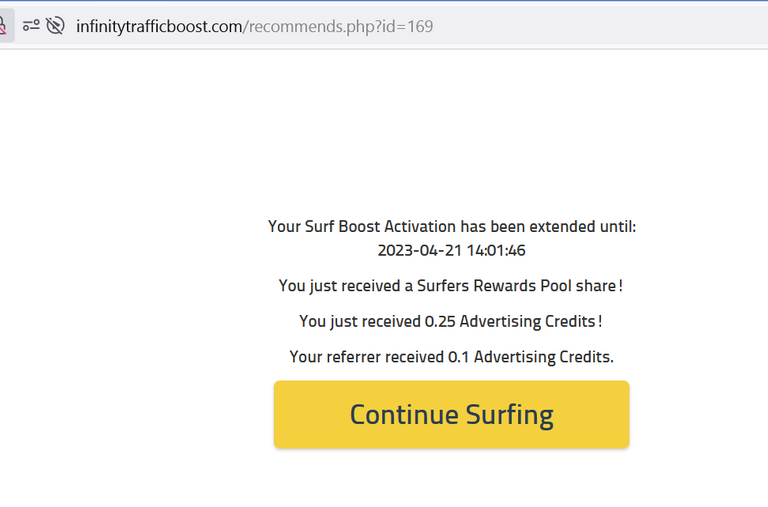Image resolution: width=768 pixels, height=507 pixels.
Task: Click the Surfers Rewards Pool share message
Action: click(451, 286)
